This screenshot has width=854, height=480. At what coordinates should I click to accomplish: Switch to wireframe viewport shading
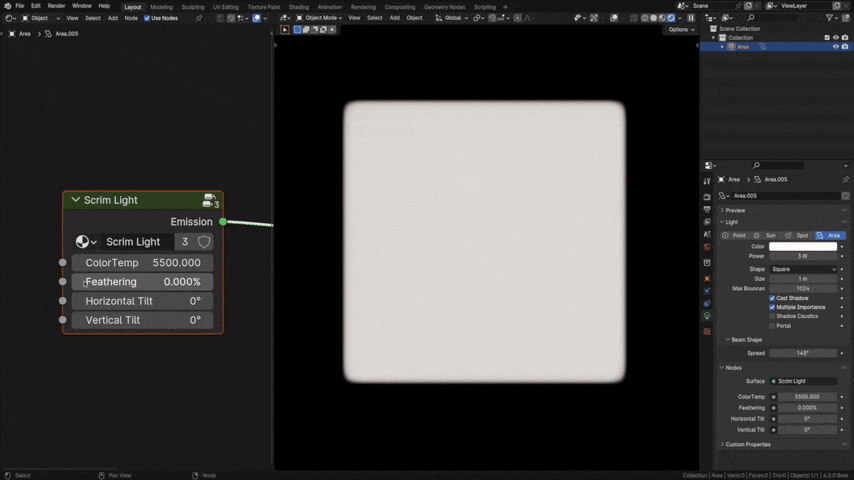[x=645, y=18]
